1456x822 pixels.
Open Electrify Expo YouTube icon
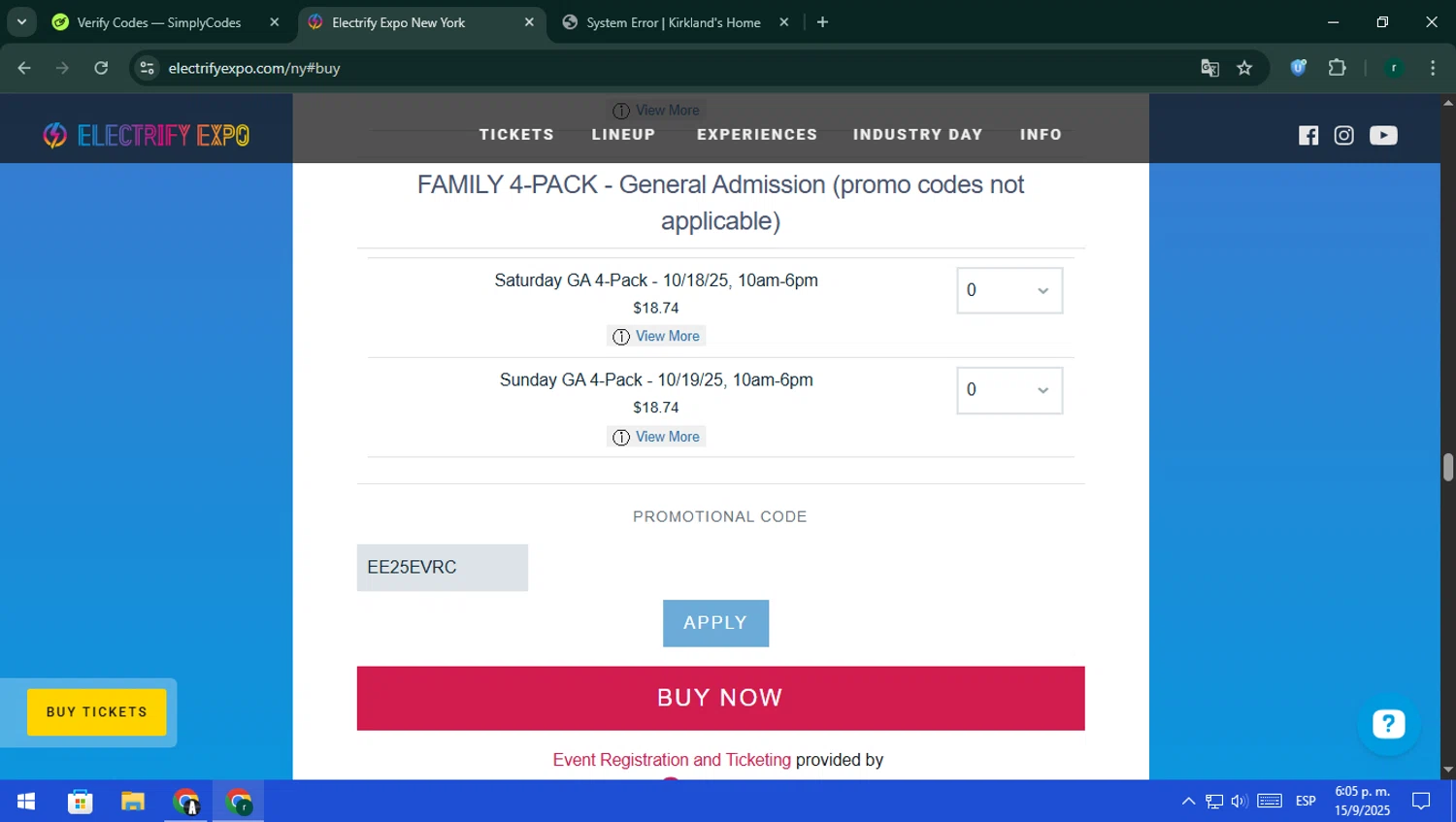pyautogui.click(x=1383, y=136)
